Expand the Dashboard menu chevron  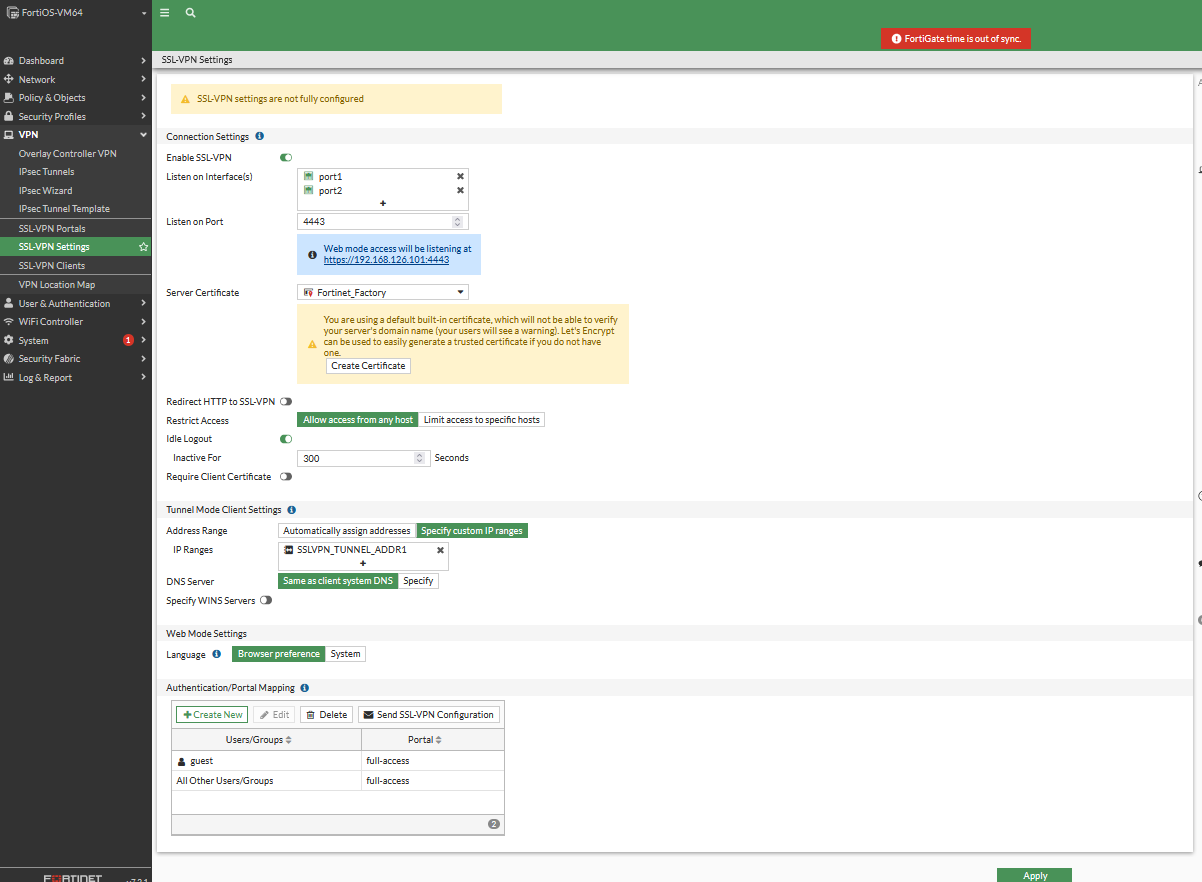coord(144,61)
